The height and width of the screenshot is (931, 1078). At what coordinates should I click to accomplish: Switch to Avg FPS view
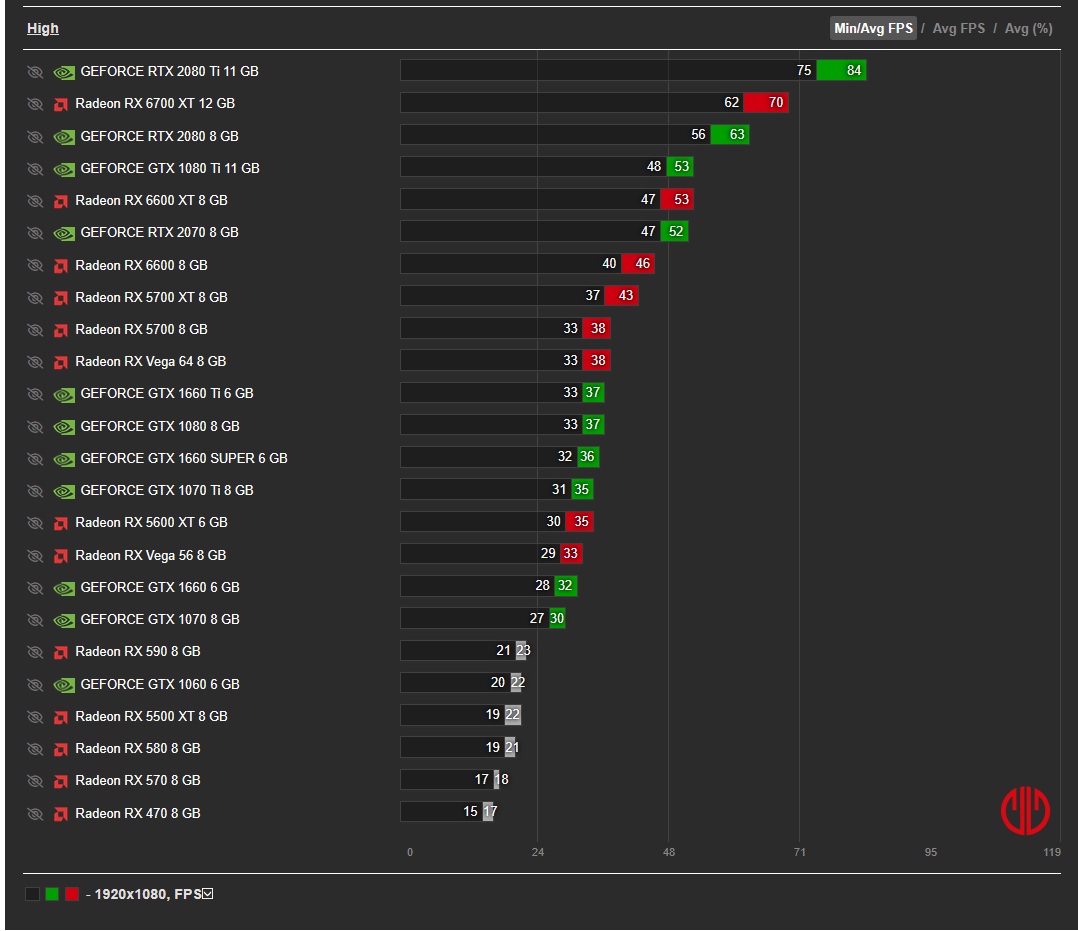(x=958, y=28)
